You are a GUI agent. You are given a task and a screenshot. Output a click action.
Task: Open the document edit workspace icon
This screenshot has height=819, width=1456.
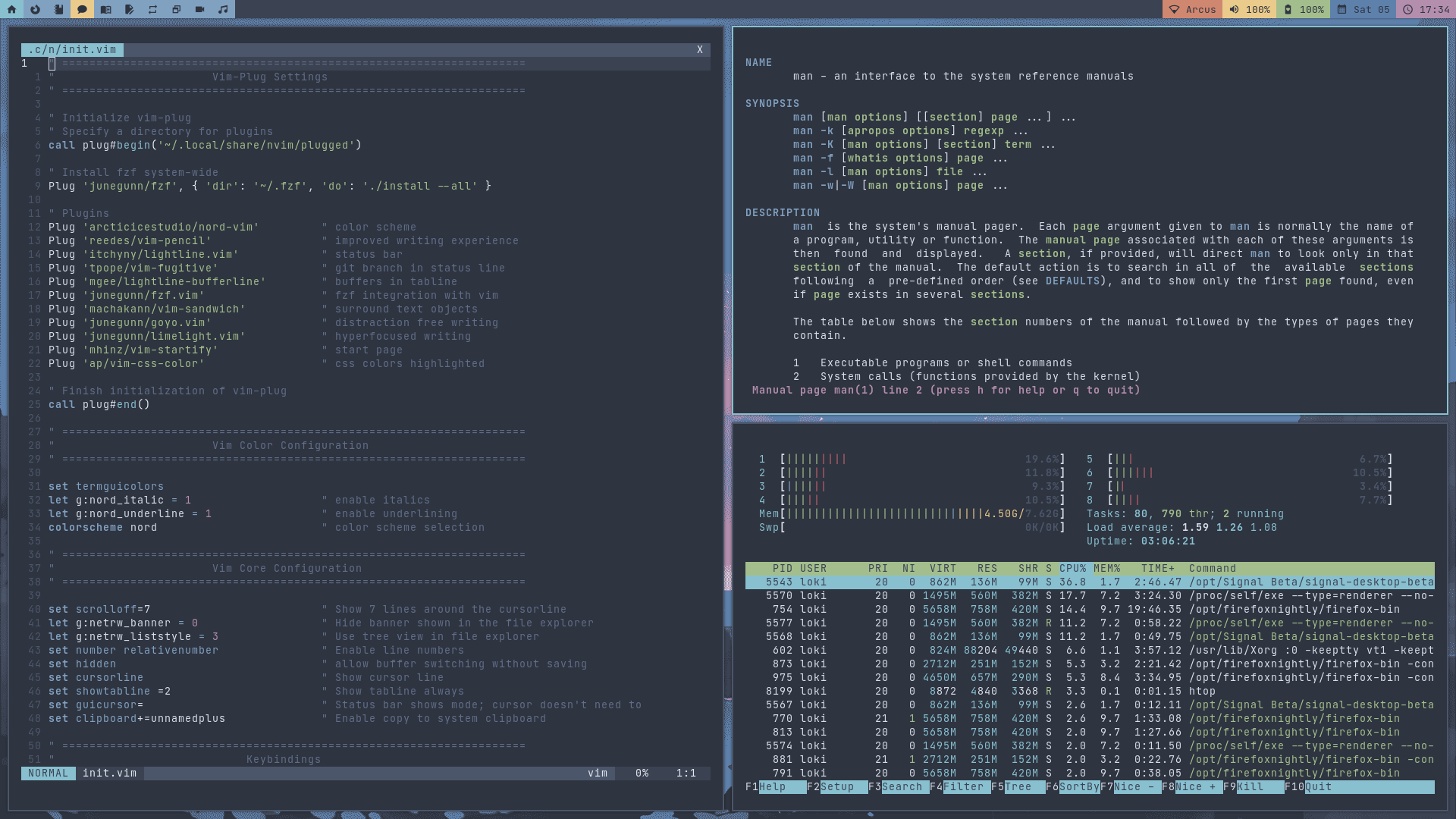129,9
